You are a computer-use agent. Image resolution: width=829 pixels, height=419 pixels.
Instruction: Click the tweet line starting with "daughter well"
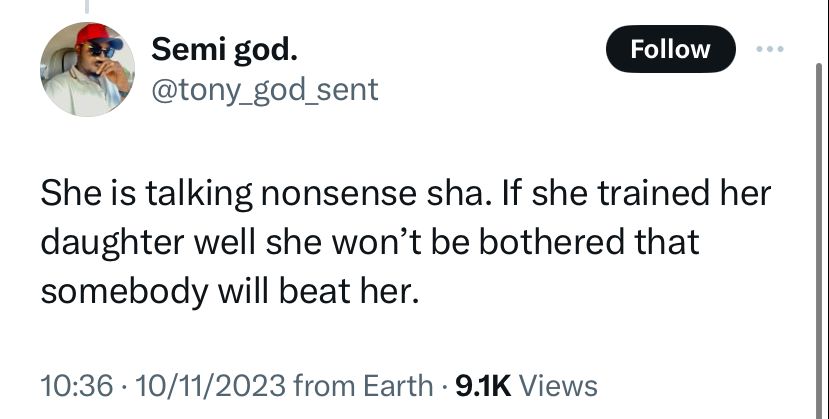pyautogui.click(x=370, y=242)
